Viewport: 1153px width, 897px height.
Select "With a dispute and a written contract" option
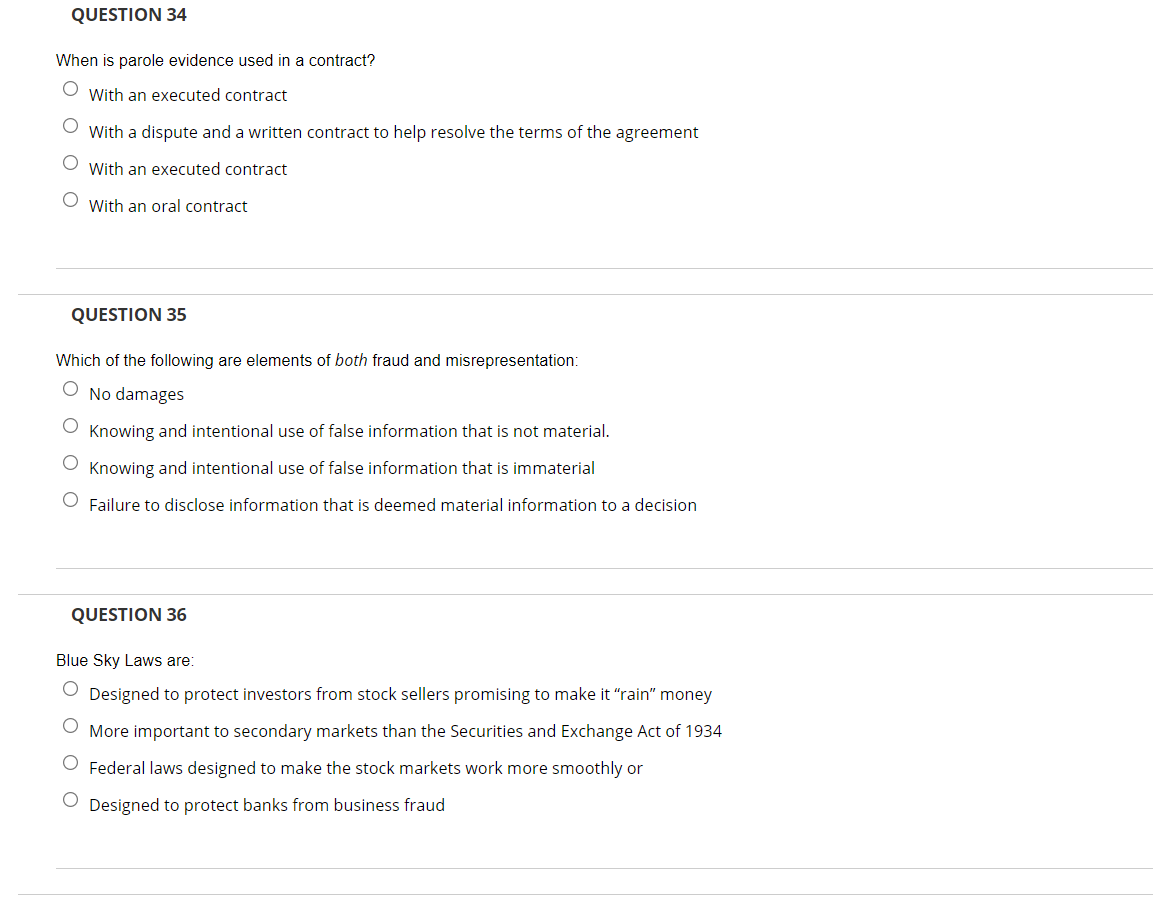(x=70, y=125)
